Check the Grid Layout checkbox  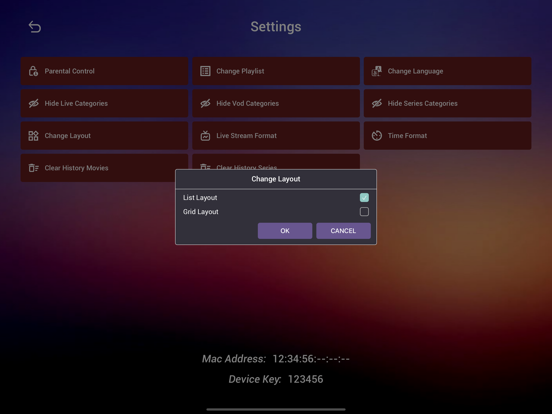pos(364,212)
